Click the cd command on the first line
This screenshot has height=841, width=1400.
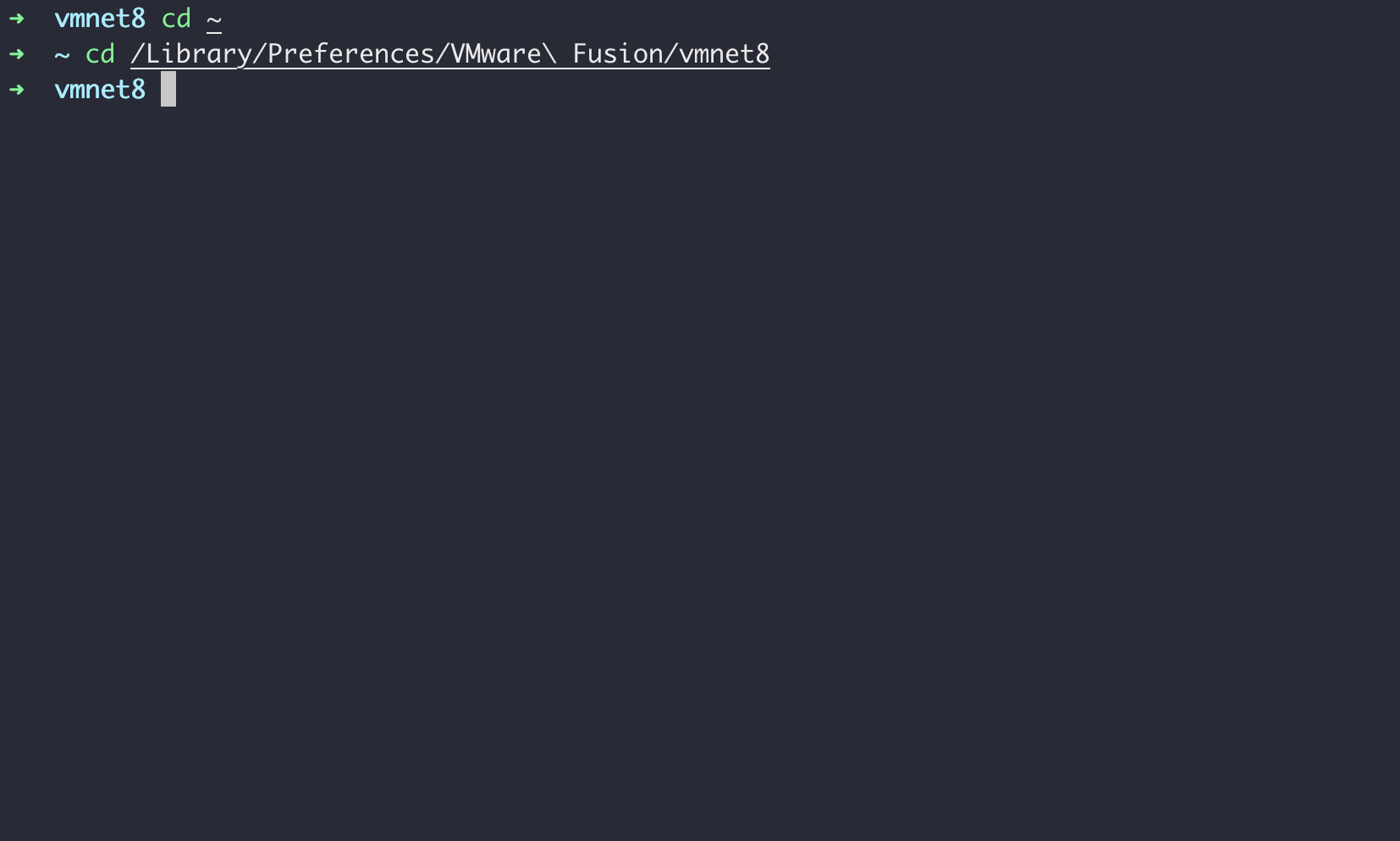[176, 19]
